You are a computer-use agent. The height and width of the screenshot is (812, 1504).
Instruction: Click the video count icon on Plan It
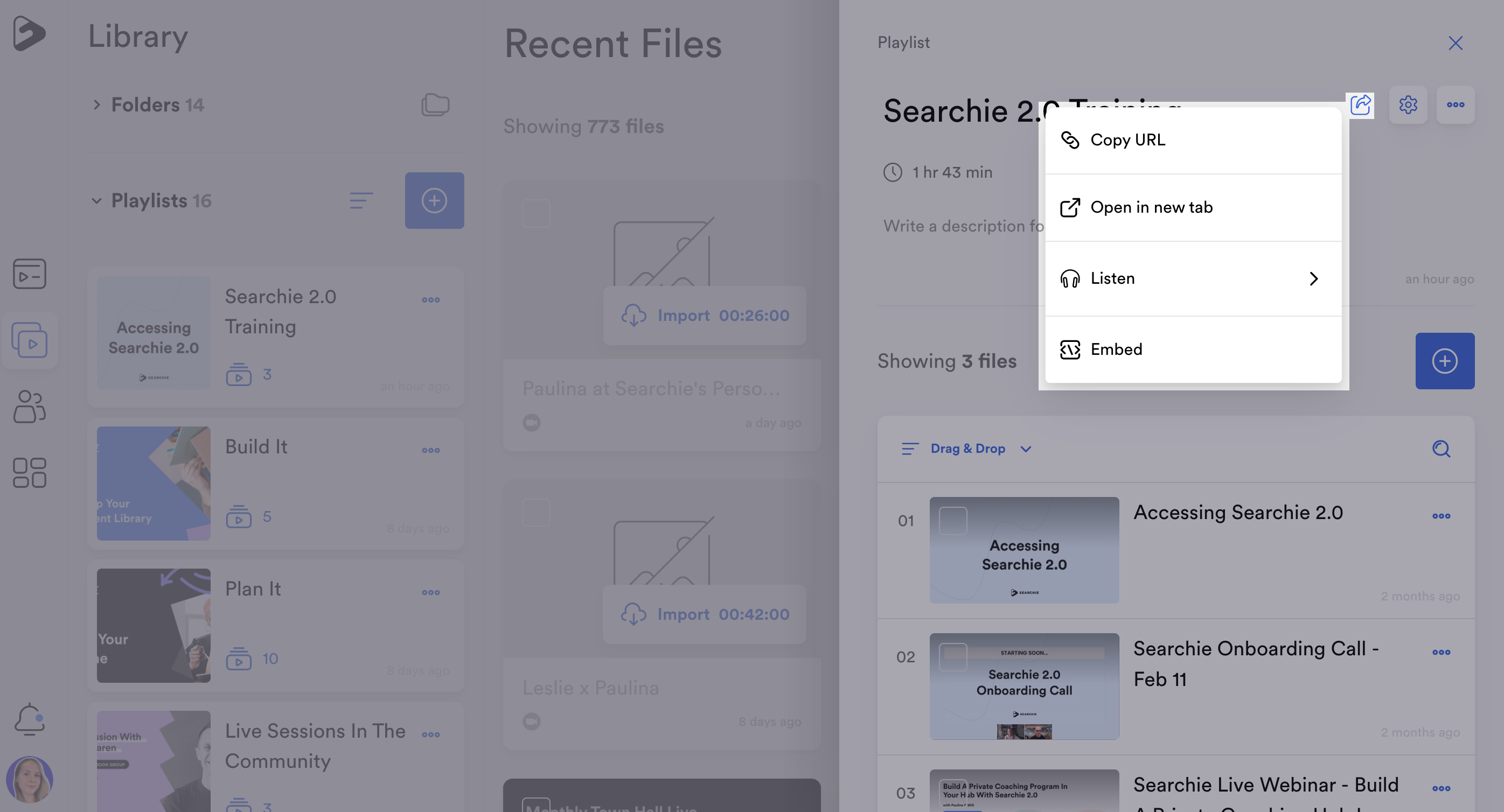pos(238,659)
